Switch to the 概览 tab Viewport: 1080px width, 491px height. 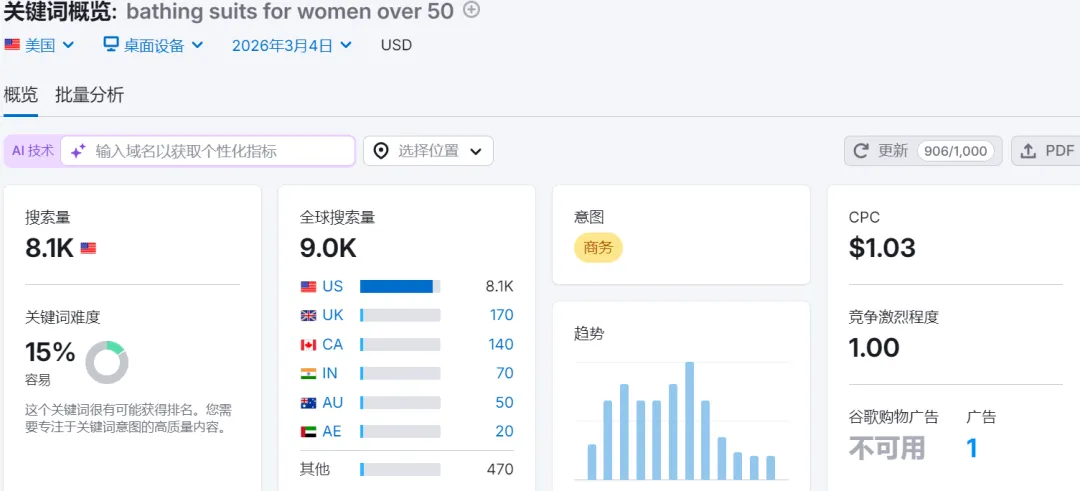tap(21, 95)
